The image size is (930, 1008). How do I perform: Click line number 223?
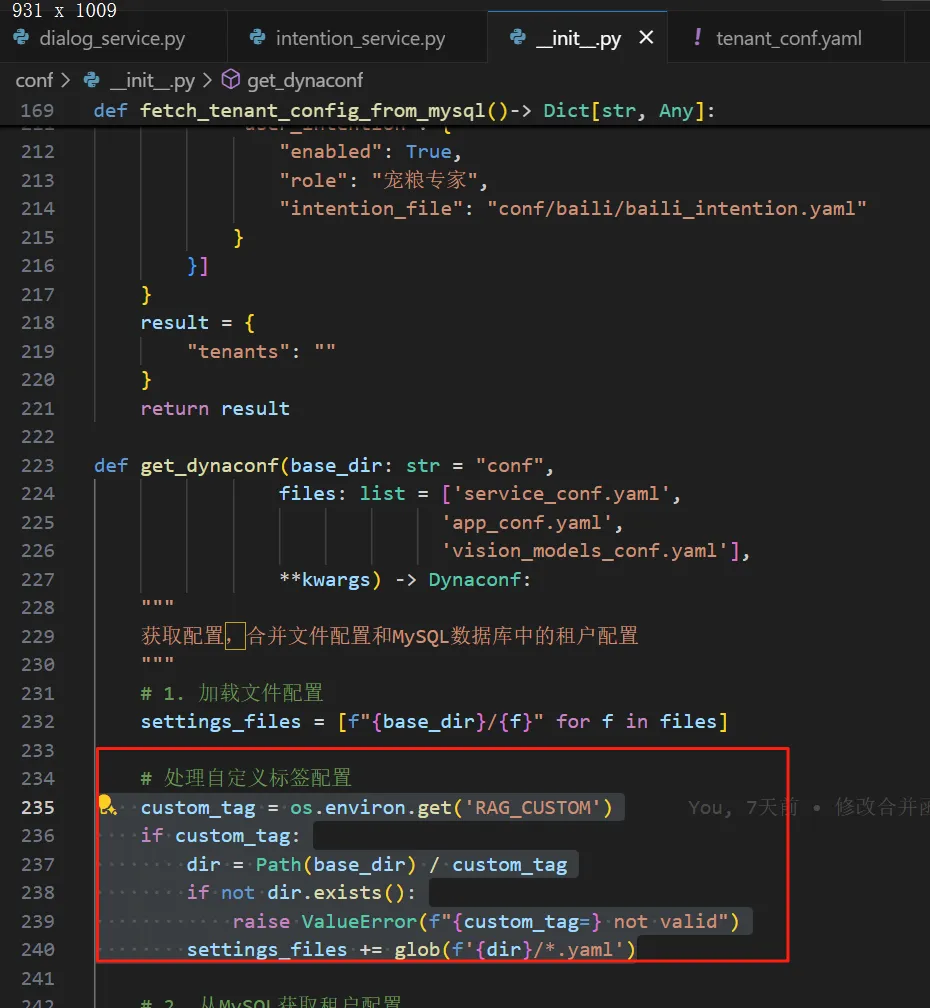37,465
